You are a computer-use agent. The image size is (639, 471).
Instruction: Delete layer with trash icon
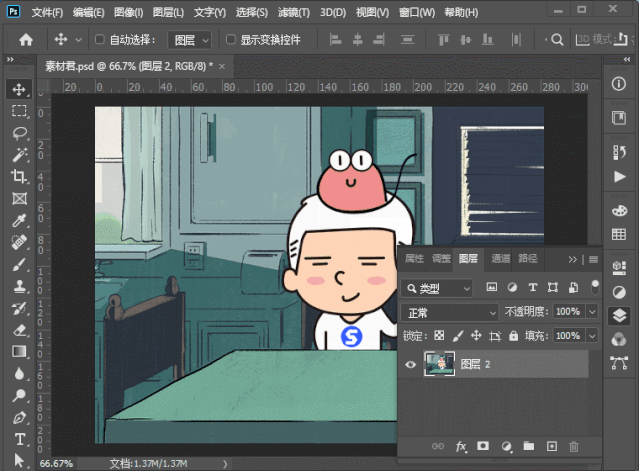tap(574, 447)
